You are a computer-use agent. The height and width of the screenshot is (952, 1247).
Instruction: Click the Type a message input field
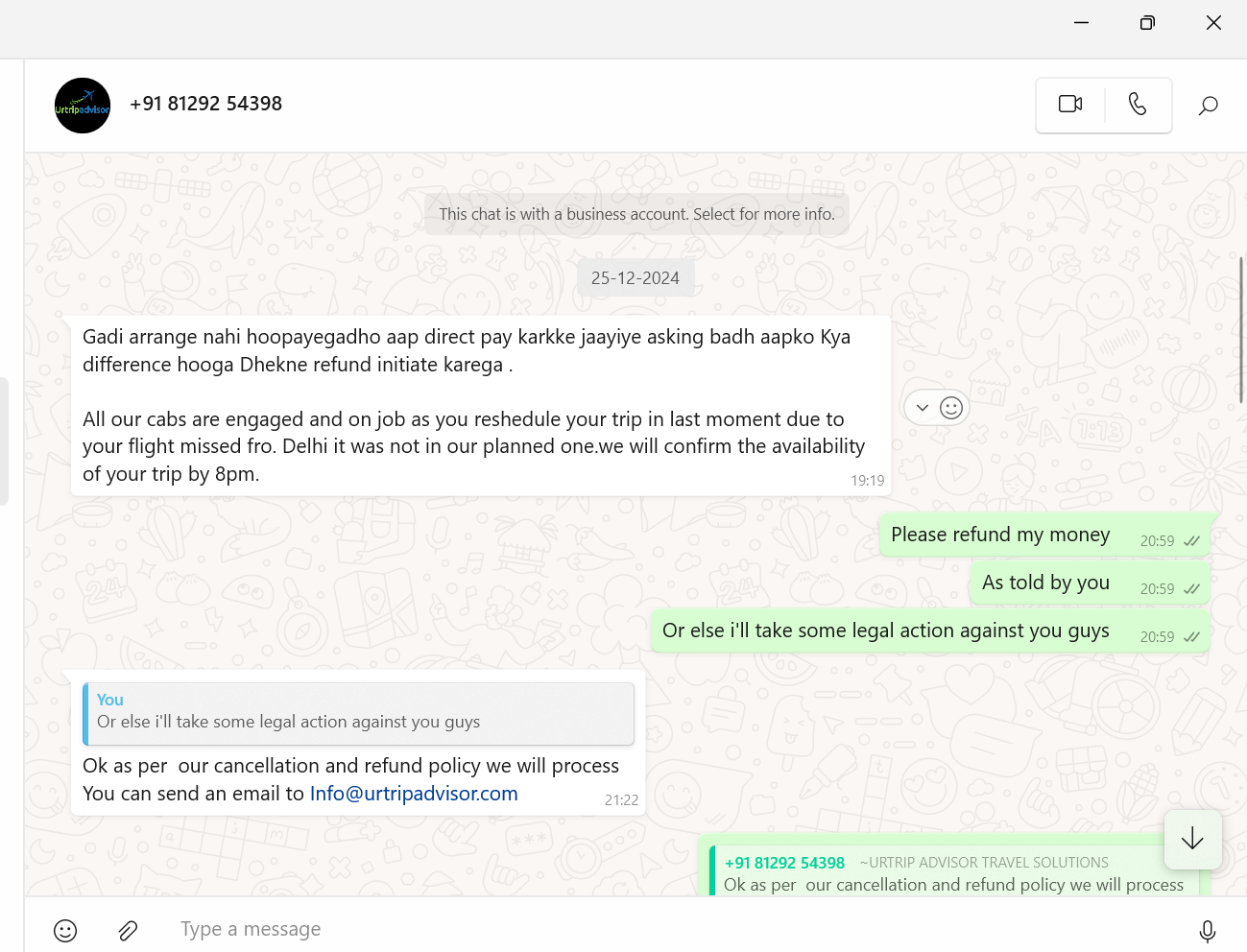tap(672, 929)
